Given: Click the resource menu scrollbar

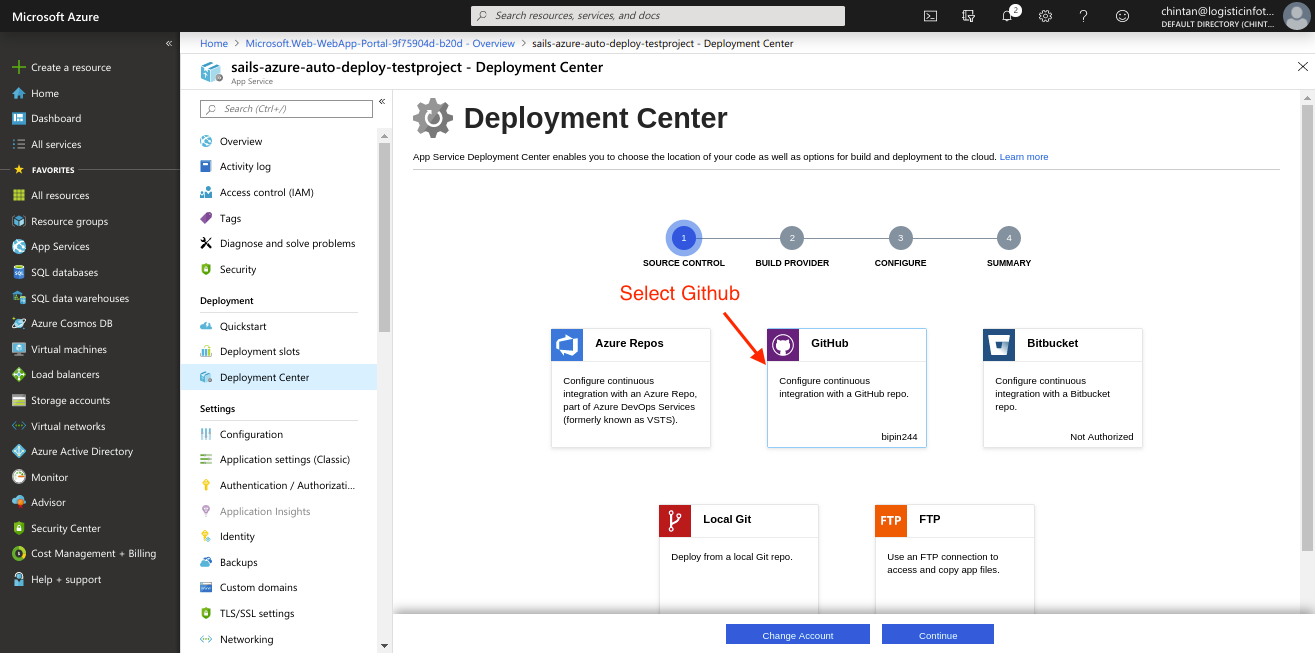Looking at the screenshot, I should tap(385, 238).
